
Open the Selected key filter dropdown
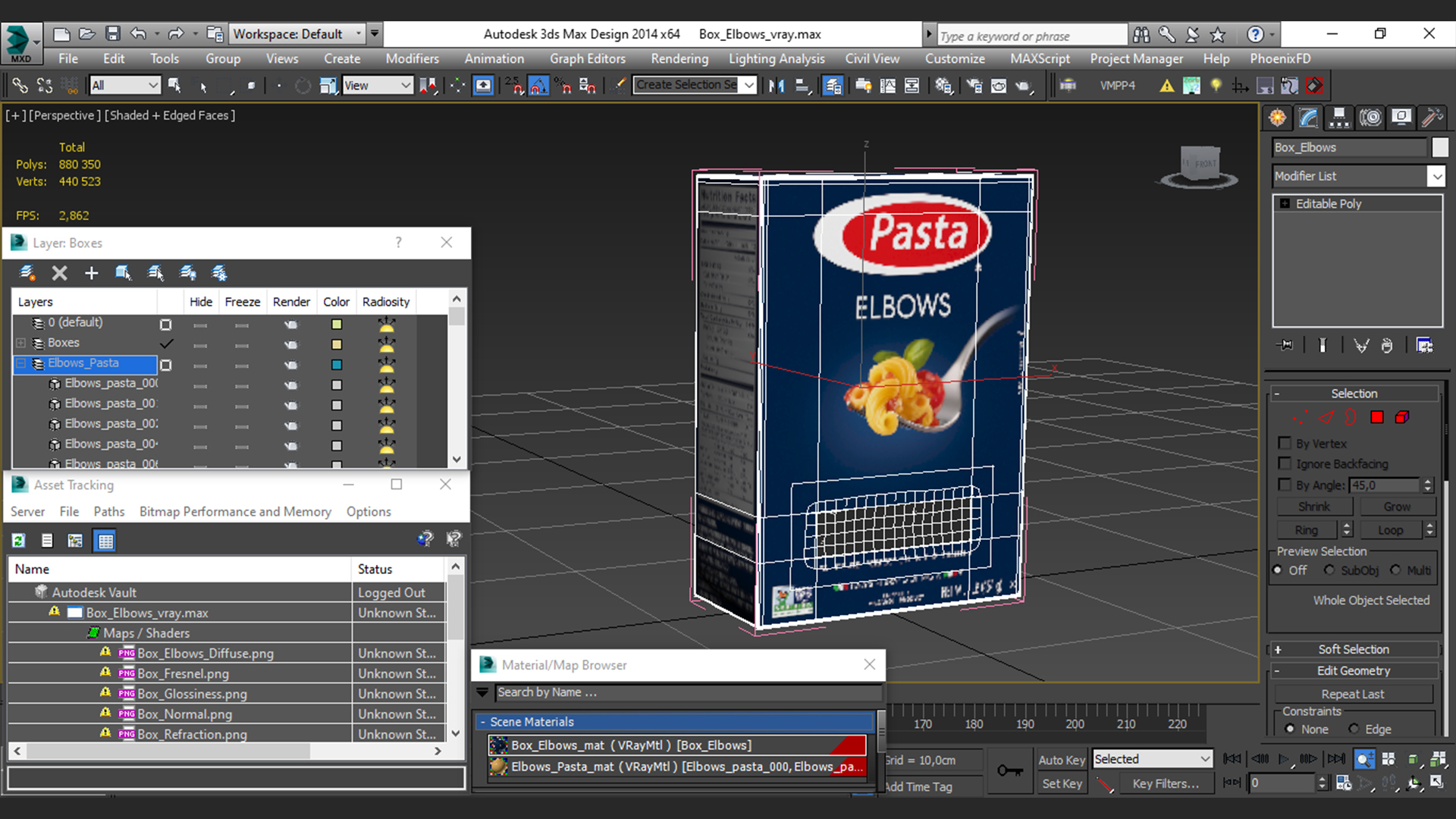tap(1152, 759)
